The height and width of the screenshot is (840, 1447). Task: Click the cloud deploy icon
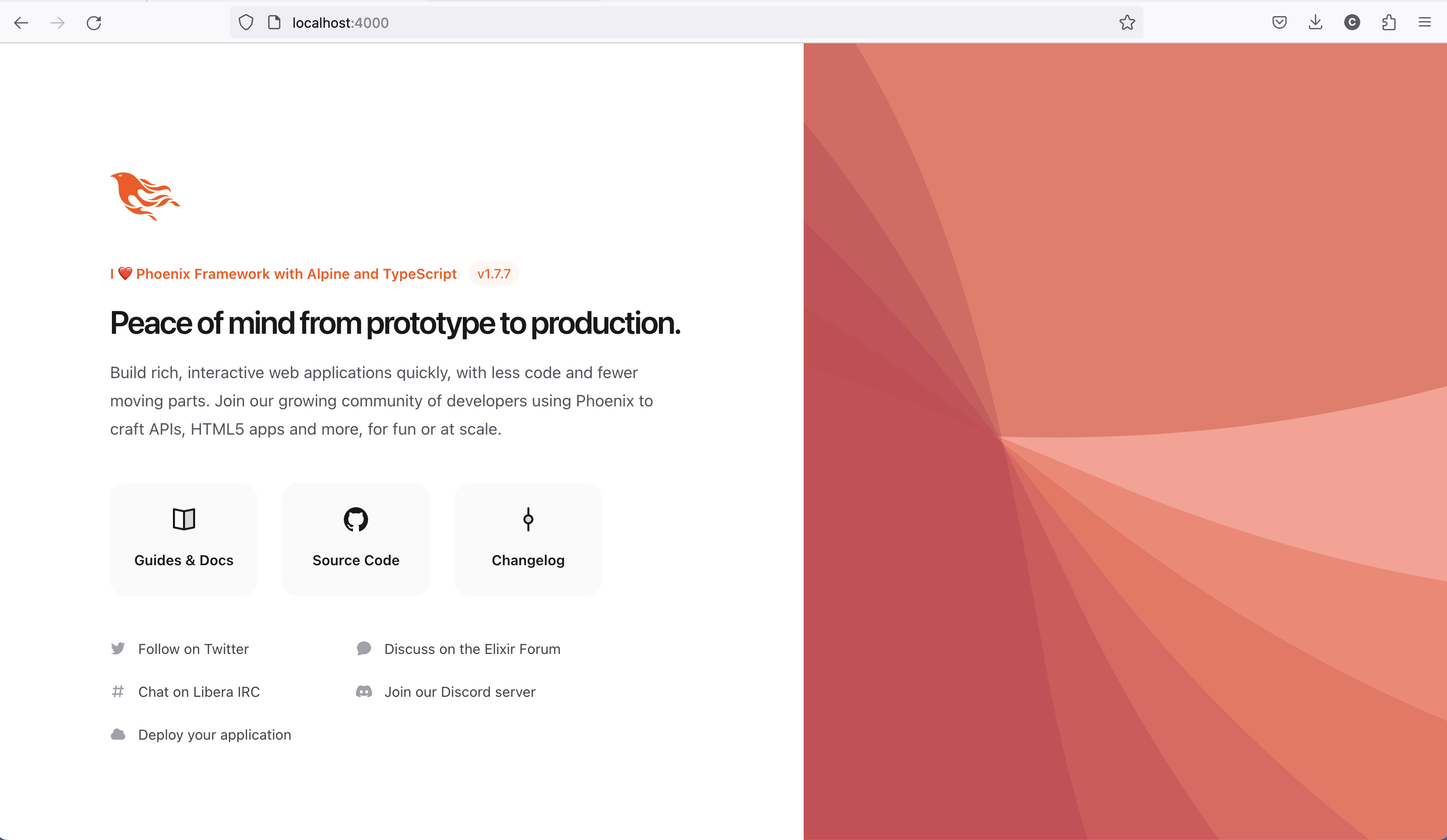(x=117, y=735)
